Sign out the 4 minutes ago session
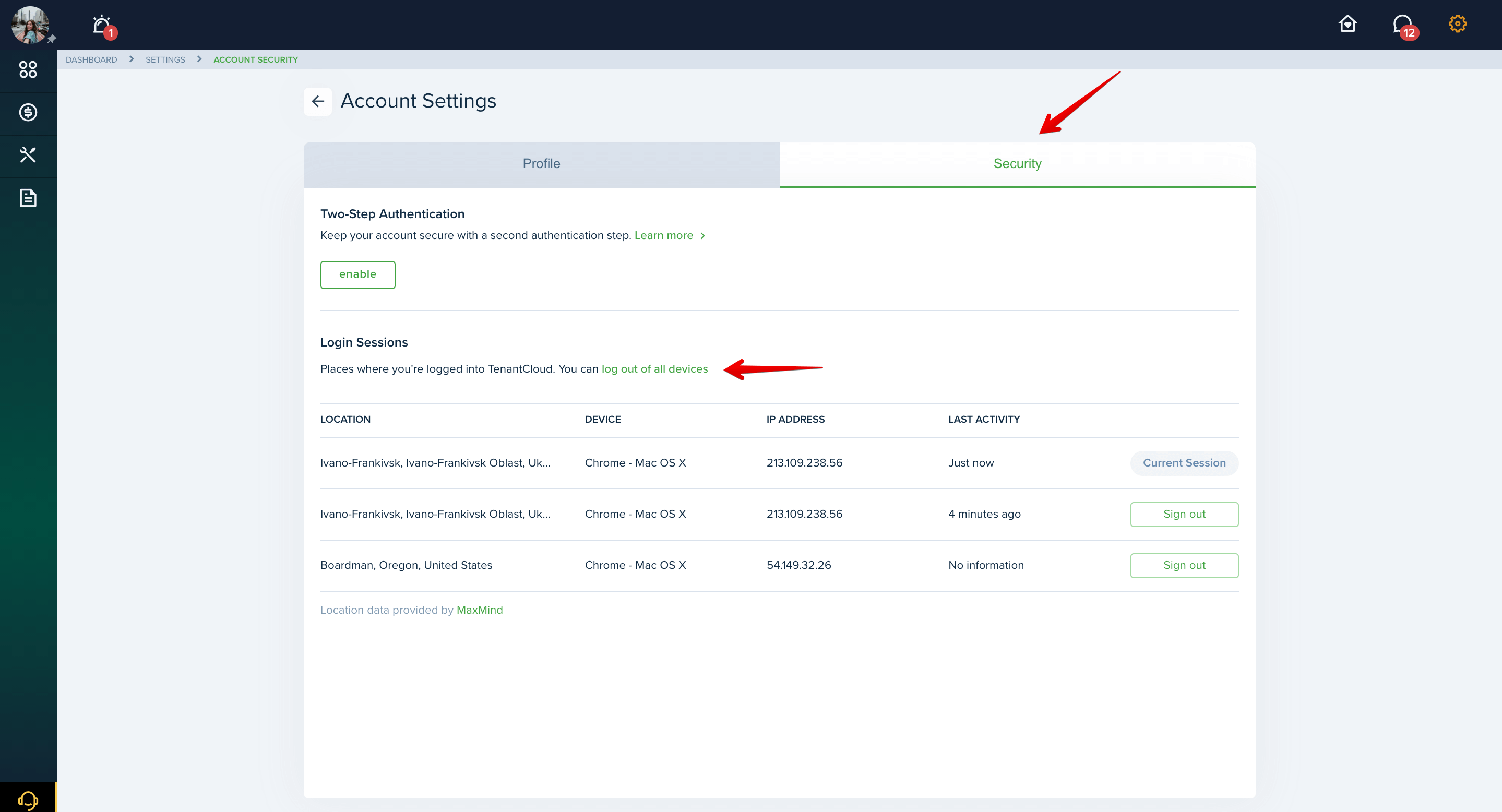The height and width of the screenshot is (812, 1502). tap(1184, 514)
